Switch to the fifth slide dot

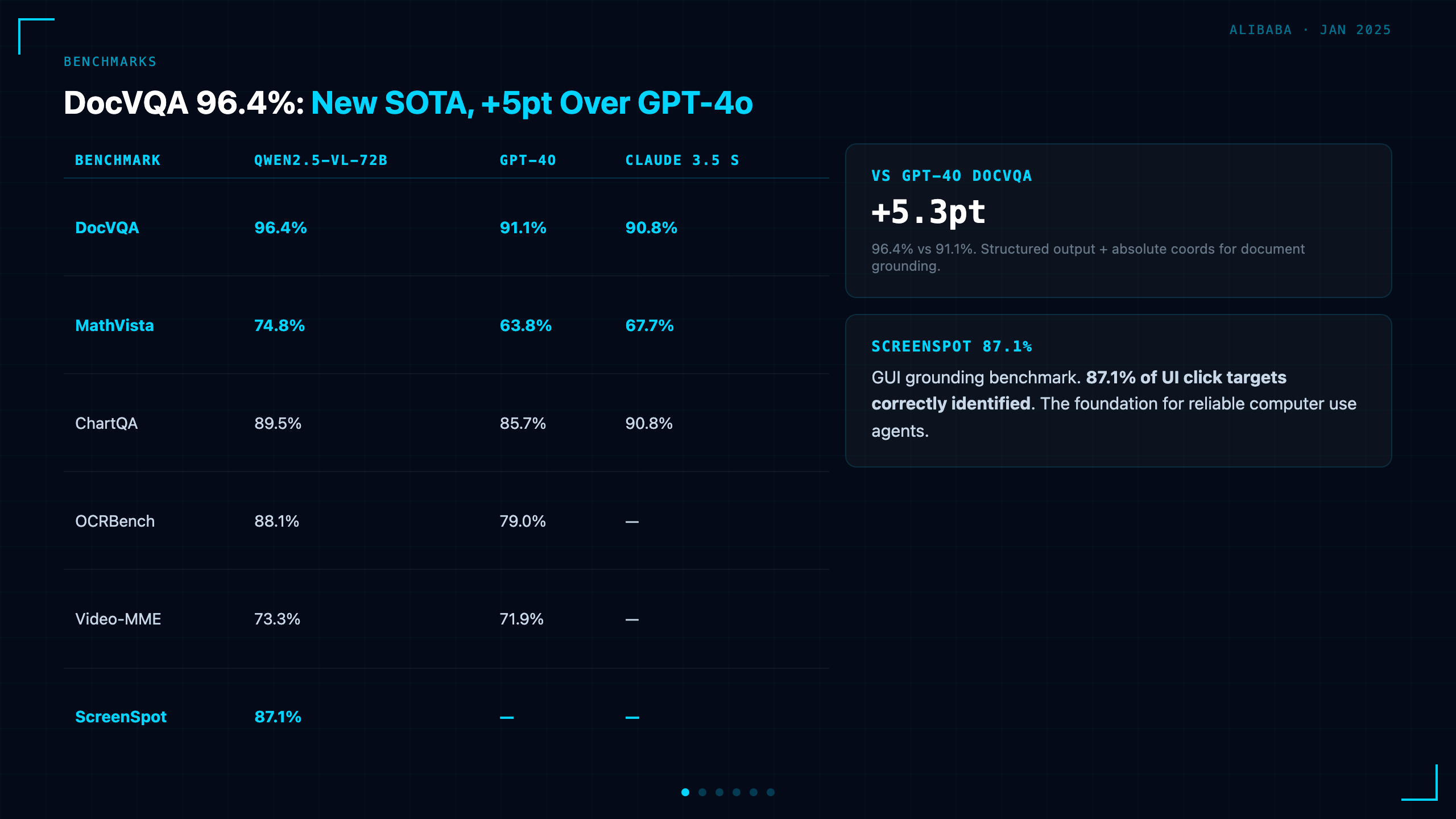tap(754, 792)
